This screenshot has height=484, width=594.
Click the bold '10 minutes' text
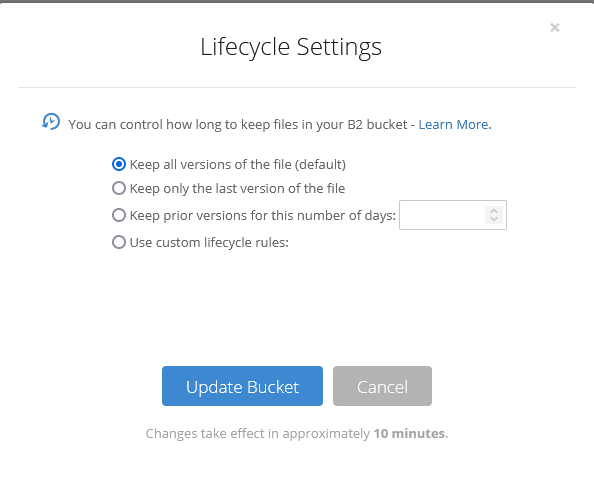[409, 433]
